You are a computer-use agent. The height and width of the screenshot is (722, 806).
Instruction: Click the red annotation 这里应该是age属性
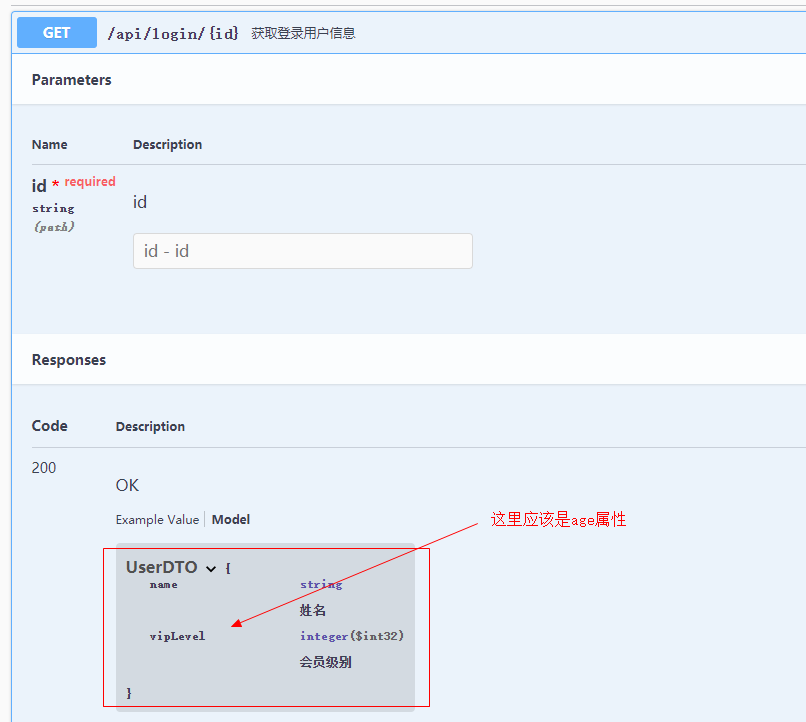[558, 519]
